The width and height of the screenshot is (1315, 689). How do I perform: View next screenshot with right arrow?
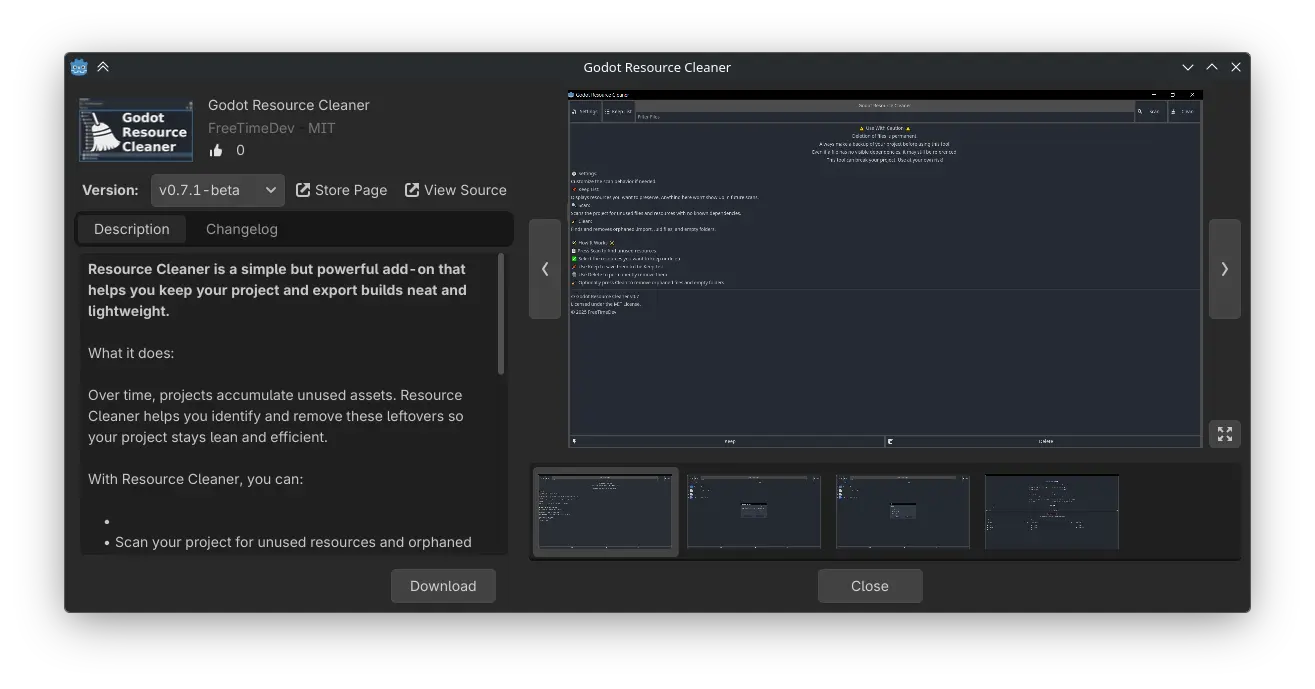[x=1224, y=268]
